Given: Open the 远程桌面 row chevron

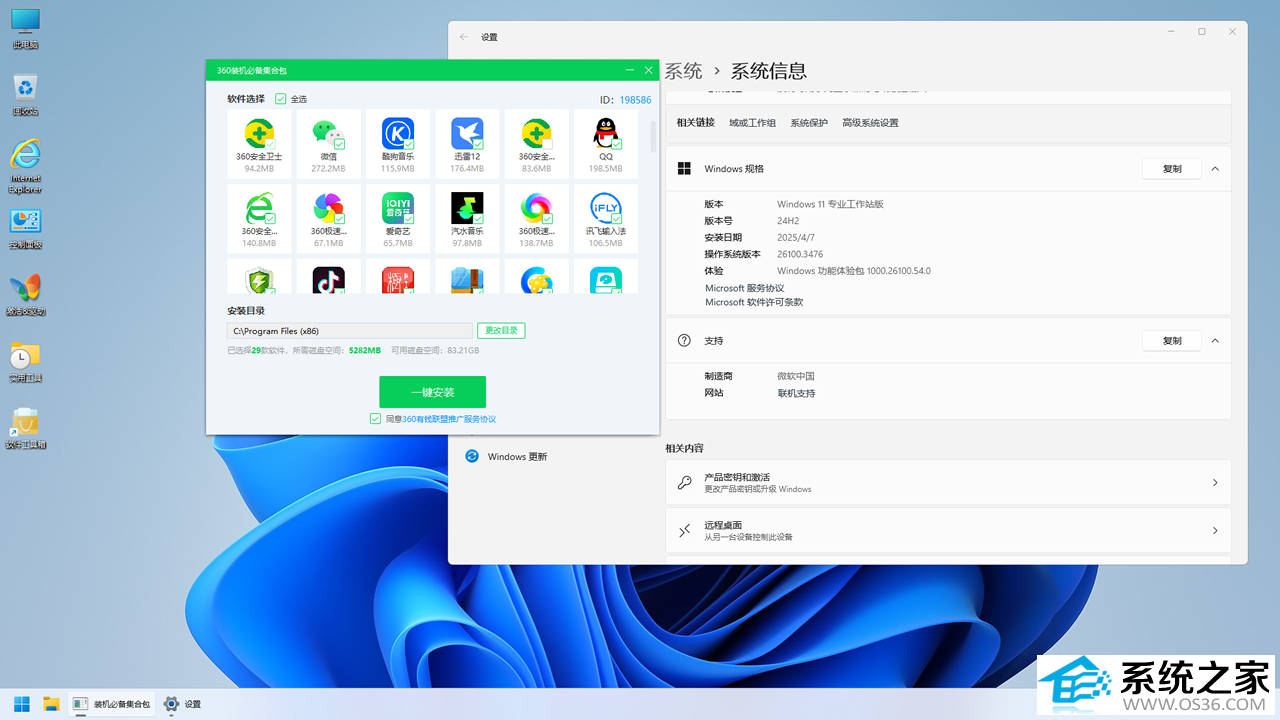Looking at the screenshot, I should tap(1215, 531).
